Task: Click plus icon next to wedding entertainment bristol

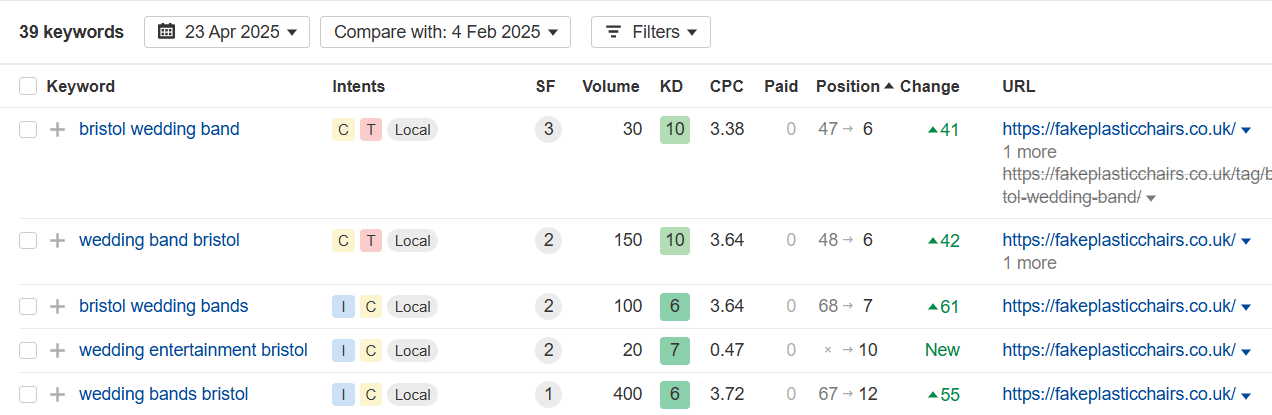Action: [x=58, y=351]
